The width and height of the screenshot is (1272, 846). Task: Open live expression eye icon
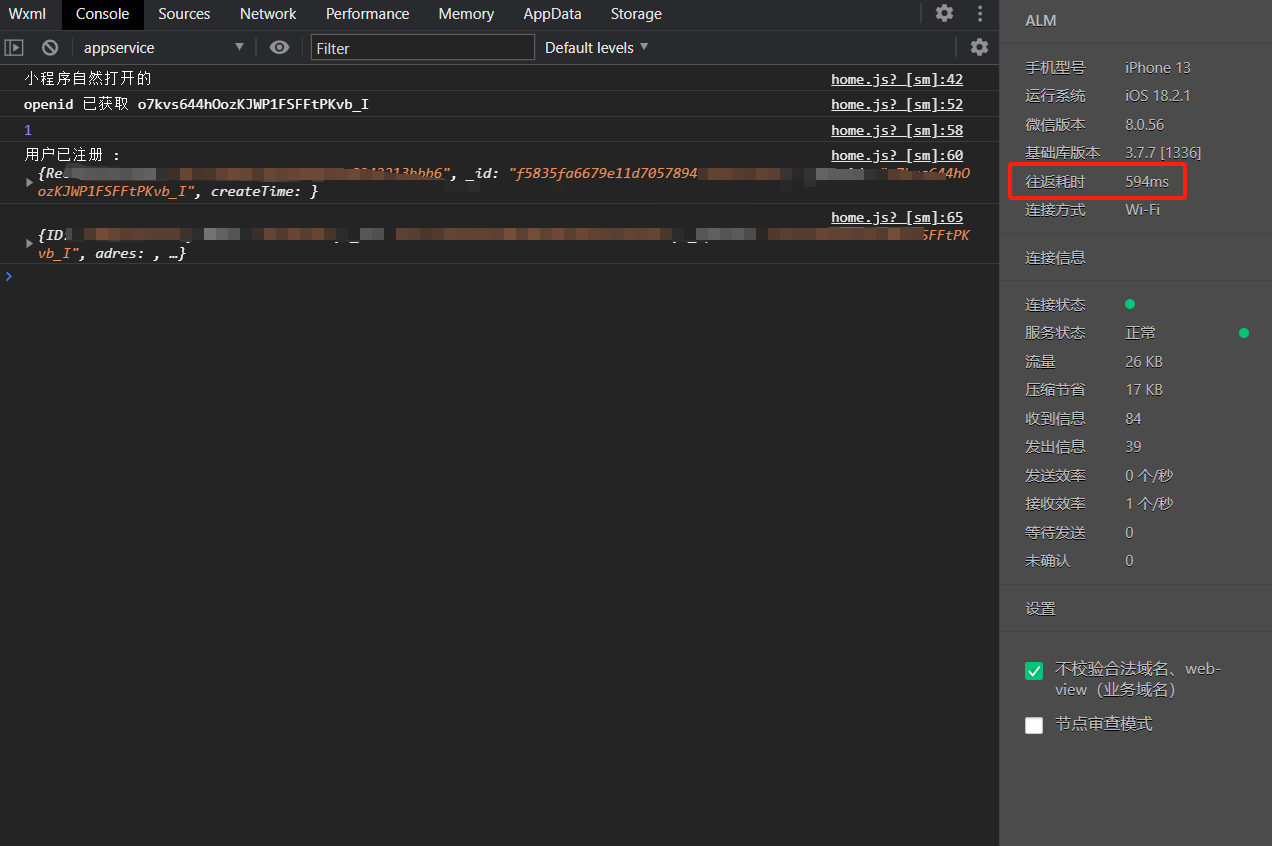pyautogui.click(x=279, y=47)
